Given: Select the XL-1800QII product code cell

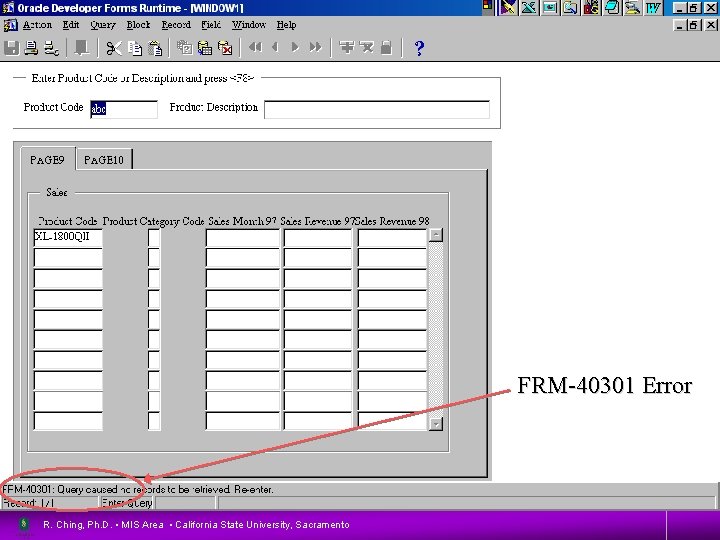Looking at the screenshot, I should (68, 238).
